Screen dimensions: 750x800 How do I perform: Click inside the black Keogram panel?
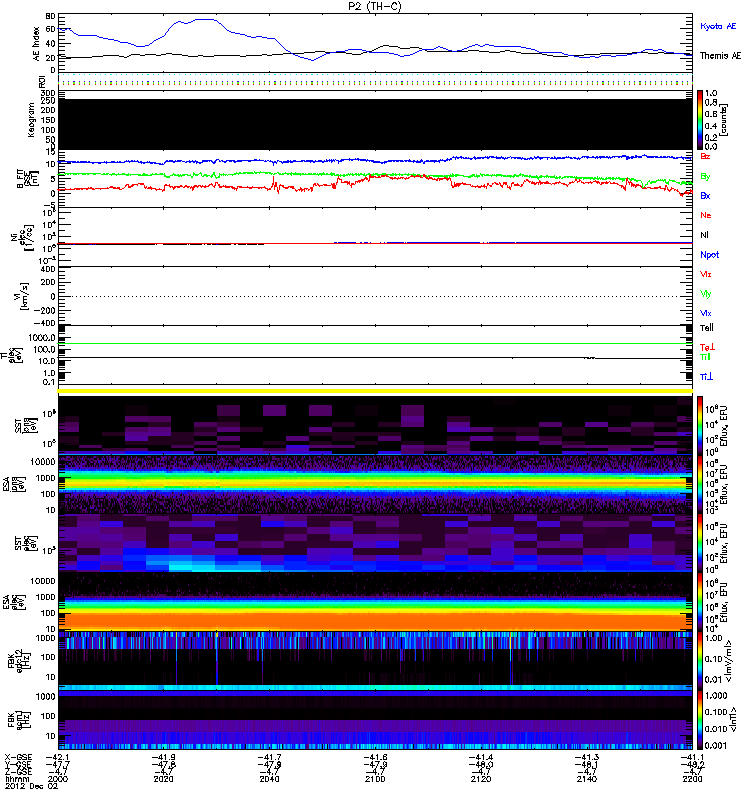[375, 124]
